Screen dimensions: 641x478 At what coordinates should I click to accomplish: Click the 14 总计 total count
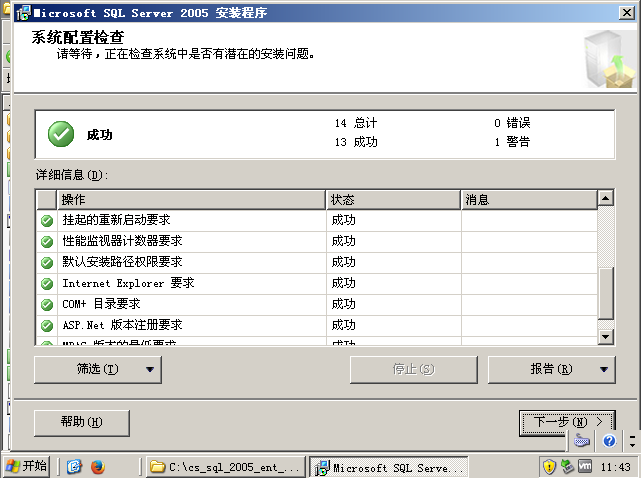(x=356, y=123)
